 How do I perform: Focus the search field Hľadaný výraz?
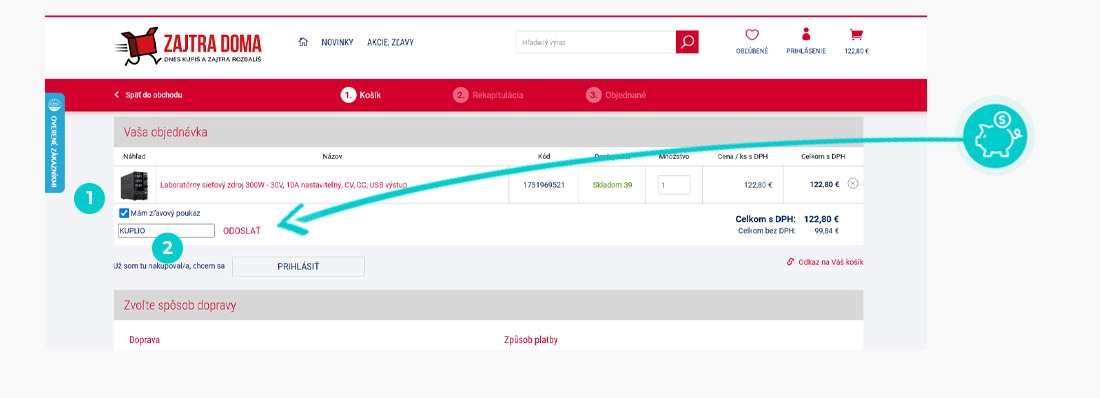tap(596, 42)
